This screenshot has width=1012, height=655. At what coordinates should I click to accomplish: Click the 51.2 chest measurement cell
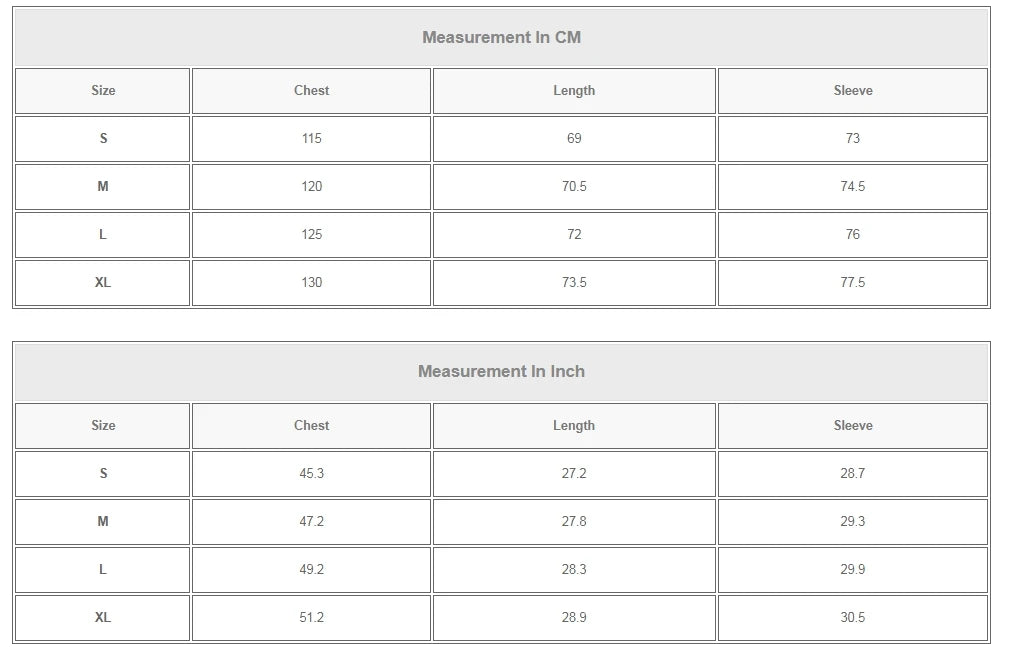point(311,618)
